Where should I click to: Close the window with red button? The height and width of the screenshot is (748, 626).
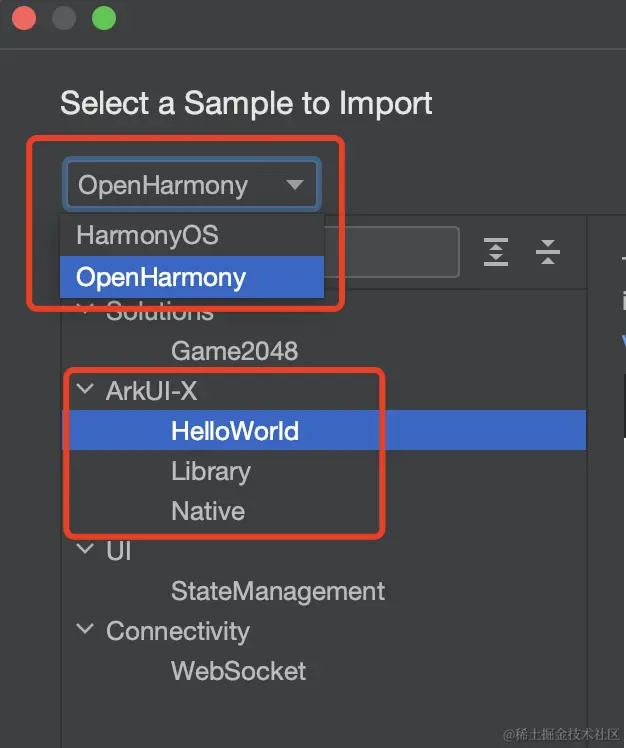tap(24, 18)
